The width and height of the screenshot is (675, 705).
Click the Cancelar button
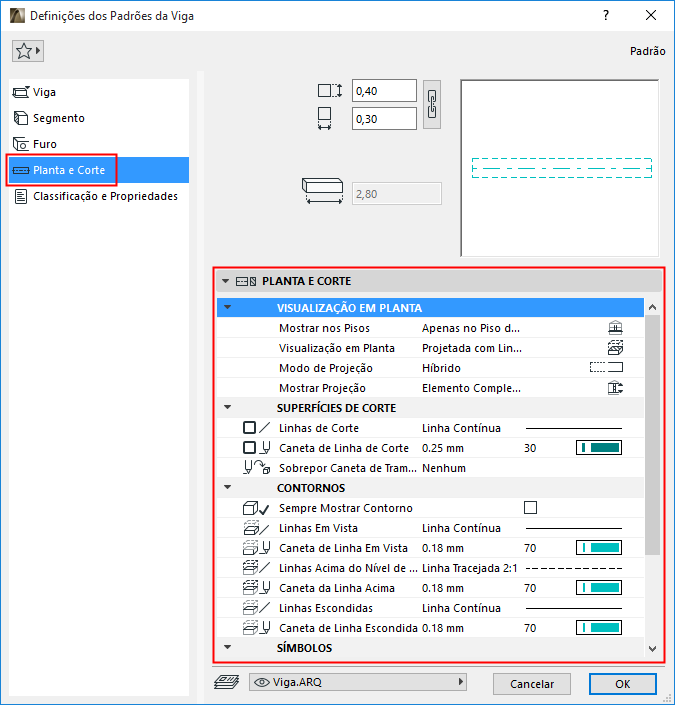click(532, 684)
